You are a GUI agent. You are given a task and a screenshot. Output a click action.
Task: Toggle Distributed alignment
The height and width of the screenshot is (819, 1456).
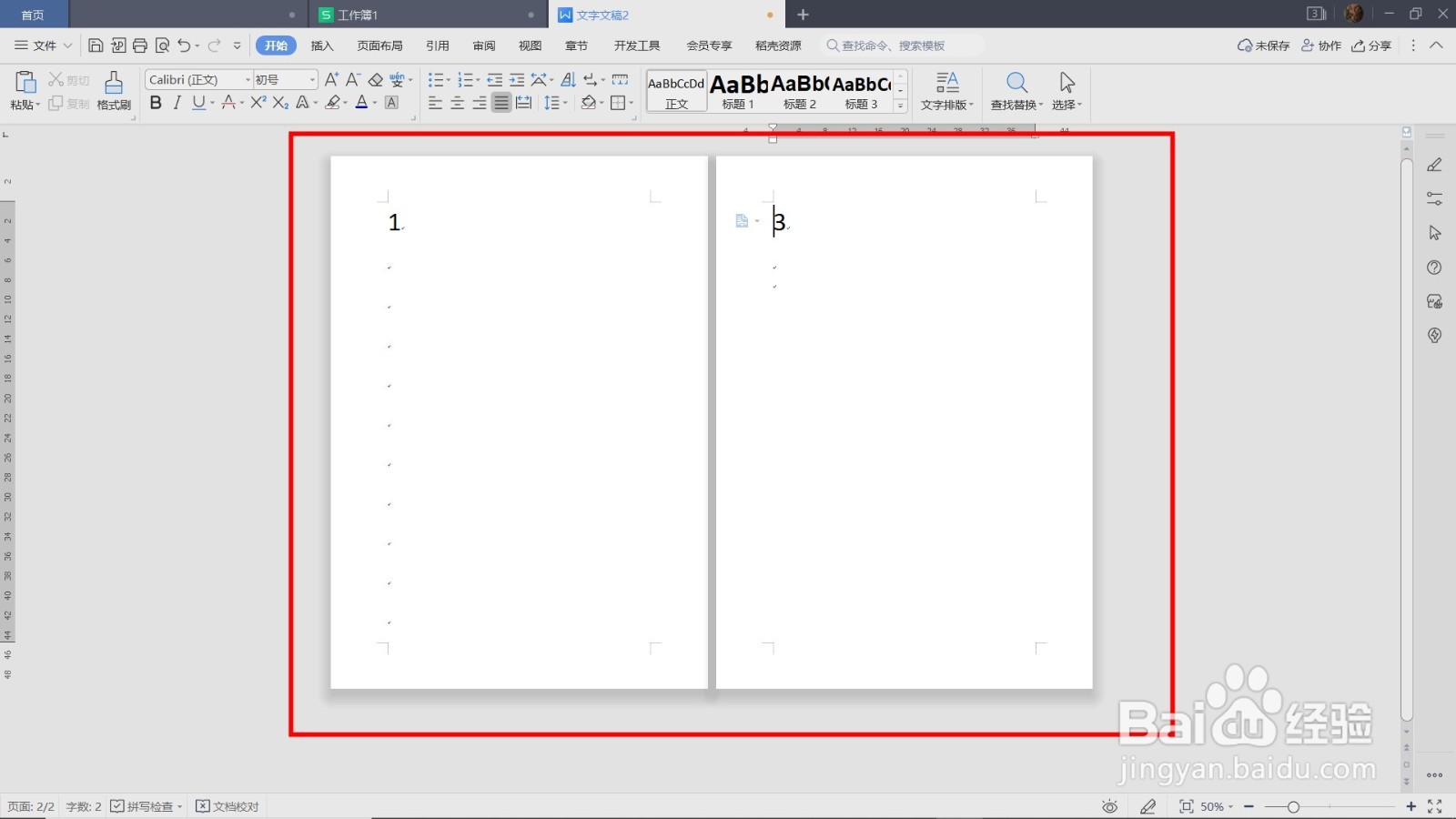[x=523, y=103]
